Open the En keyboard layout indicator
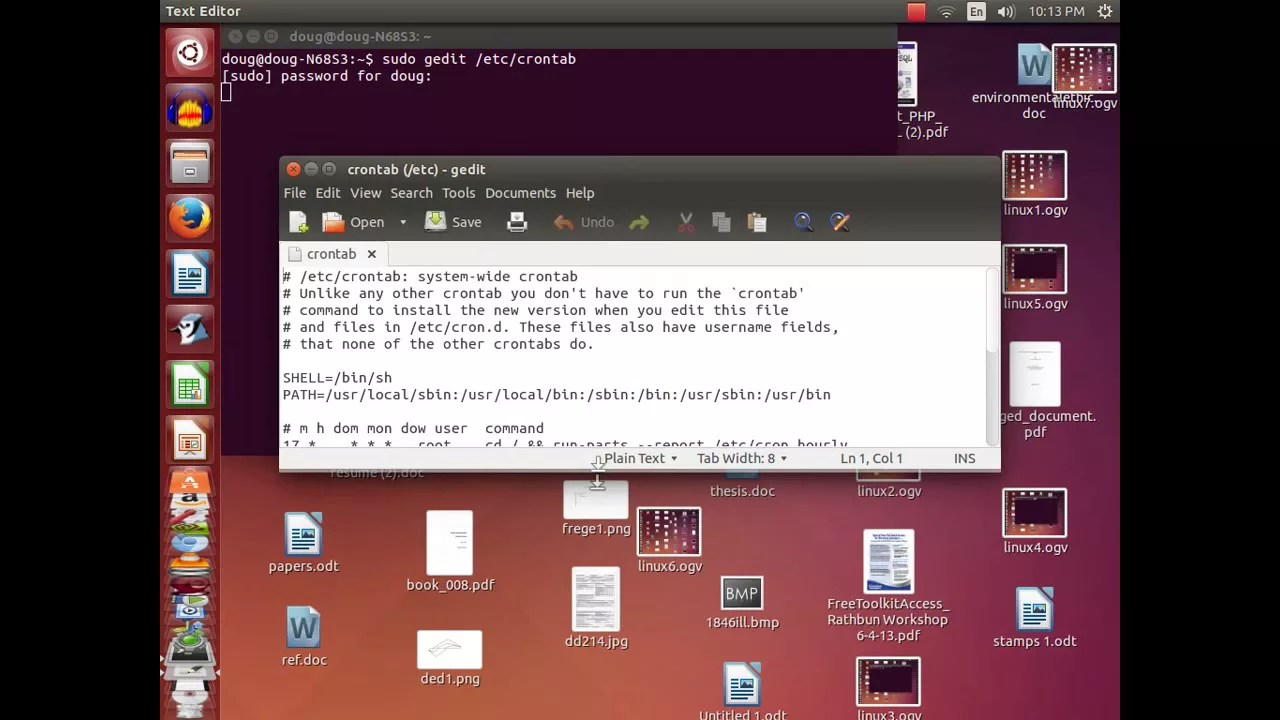 976,11
